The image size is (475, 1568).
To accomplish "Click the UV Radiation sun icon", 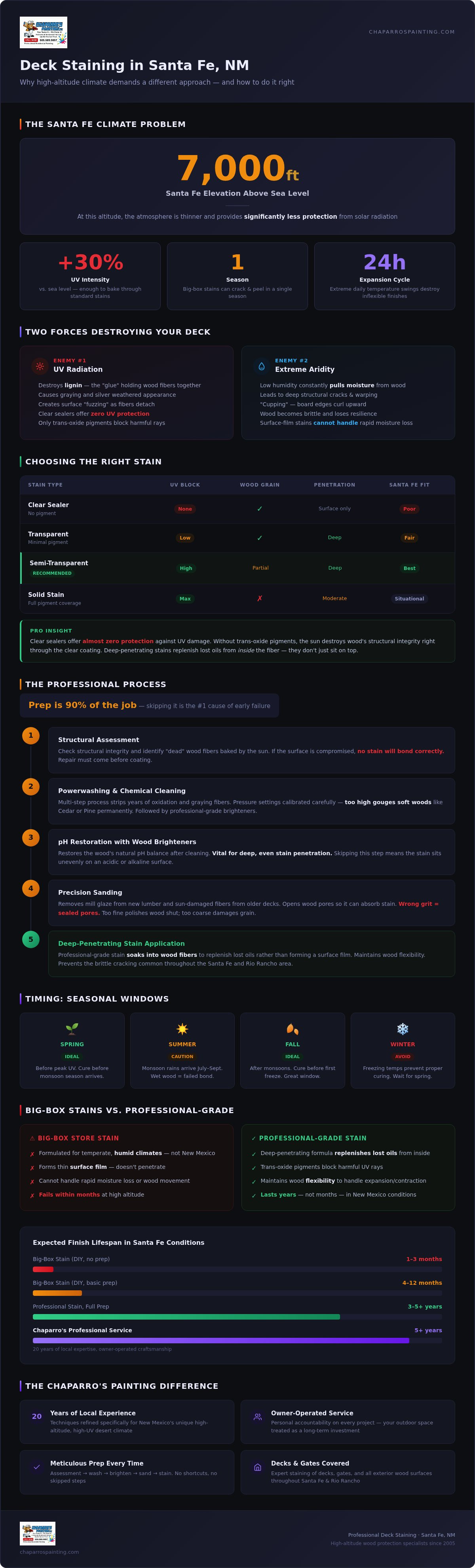I will click(x=40, y=366).
